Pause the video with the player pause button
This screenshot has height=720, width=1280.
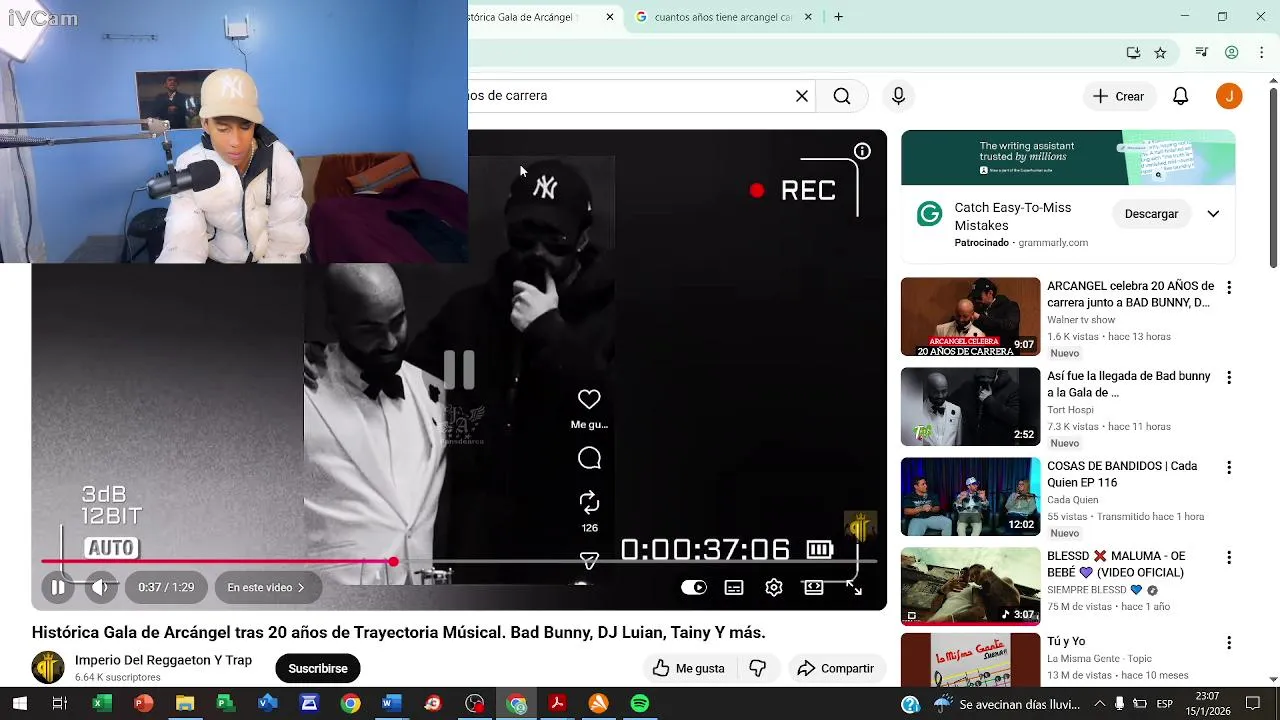point(58,587)
